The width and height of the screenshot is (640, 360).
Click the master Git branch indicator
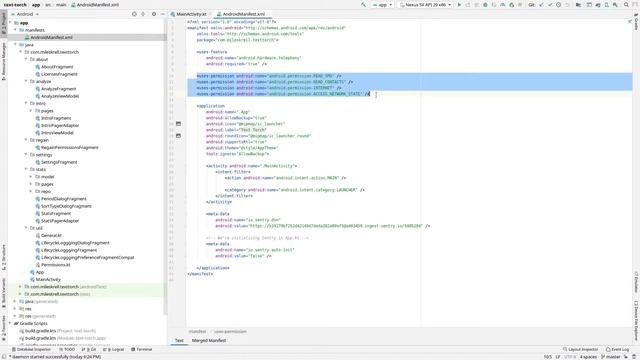pyautogui.click(x=611, y=357)
